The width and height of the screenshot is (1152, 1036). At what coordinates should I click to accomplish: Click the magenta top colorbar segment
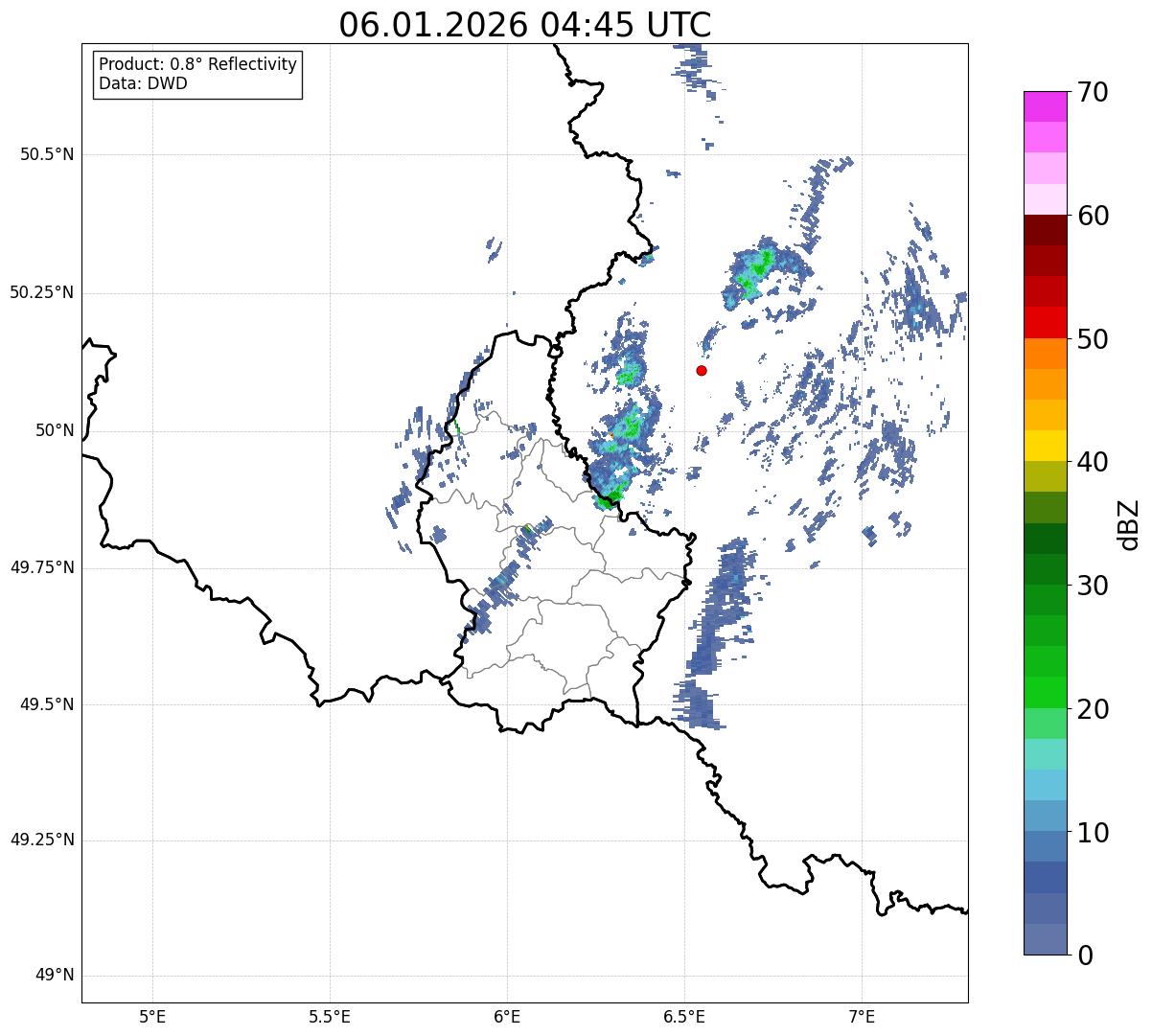click(x=1045, y=106)
